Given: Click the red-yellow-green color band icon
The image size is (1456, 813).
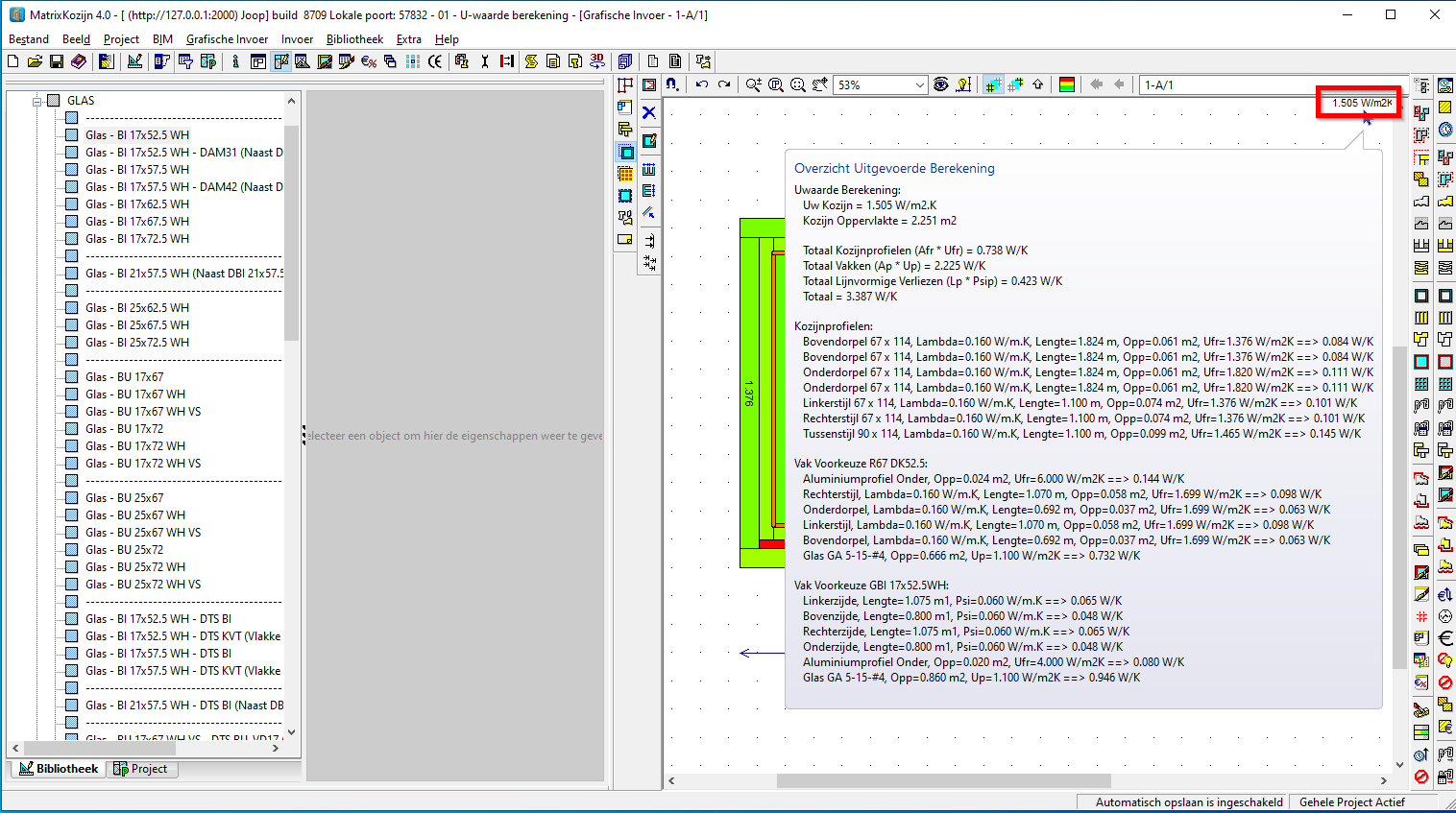Looking at the screenshot, I should 1066,84.
